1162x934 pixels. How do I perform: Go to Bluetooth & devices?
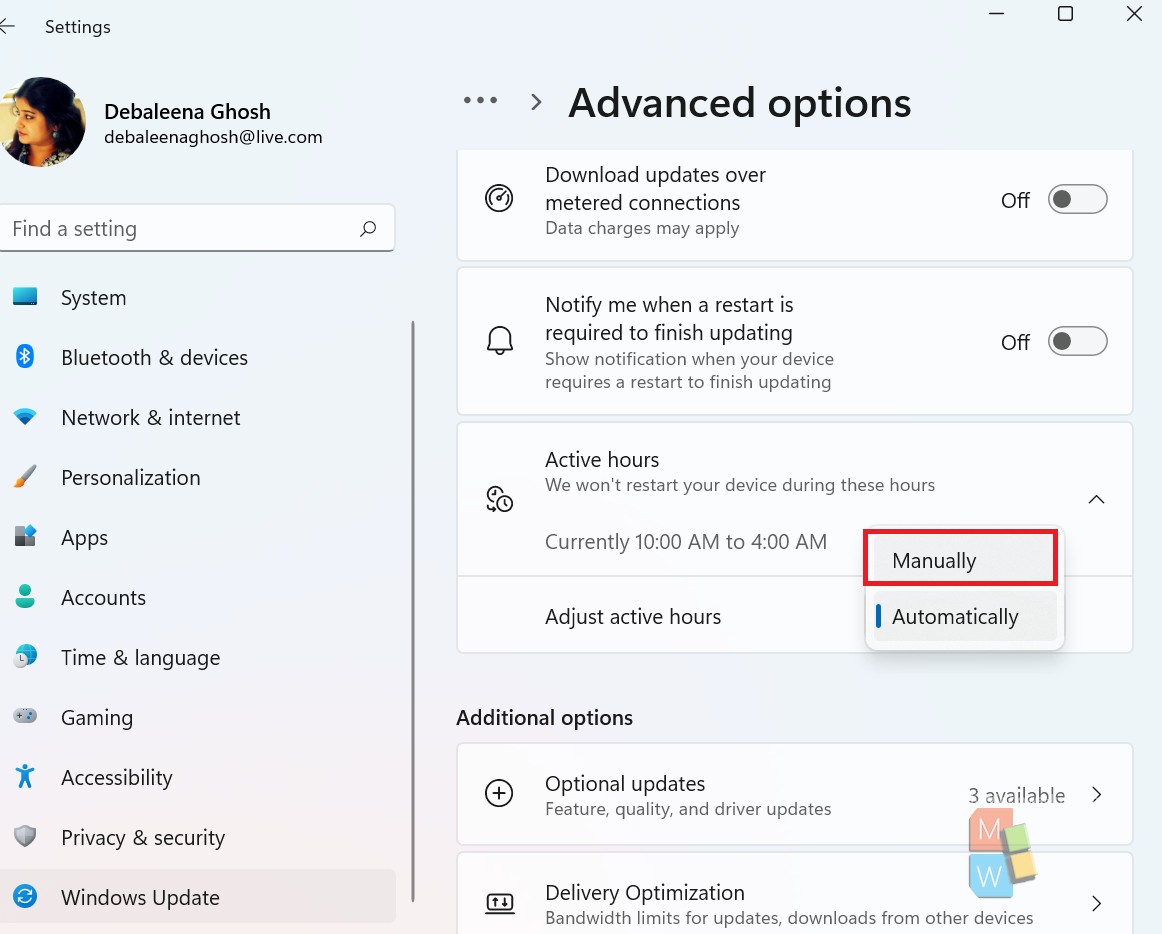pyautogui.click(x=197, y=357)
